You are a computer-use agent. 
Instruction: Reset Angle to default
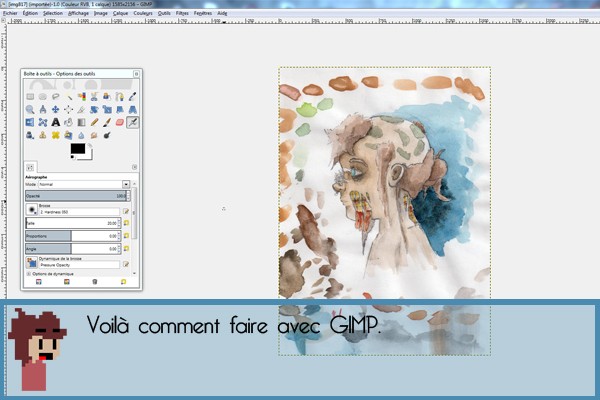point(126,249)
